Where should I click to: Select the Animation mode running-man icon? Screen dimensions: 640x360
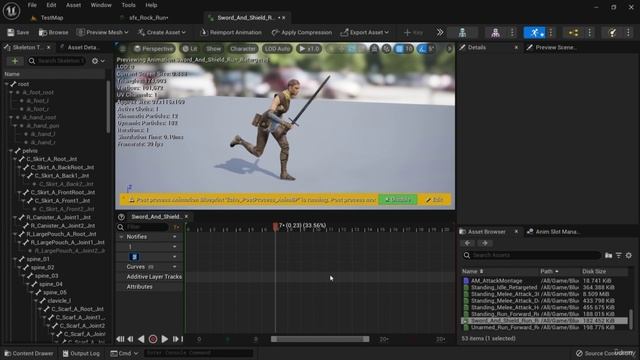coord(535,33)
